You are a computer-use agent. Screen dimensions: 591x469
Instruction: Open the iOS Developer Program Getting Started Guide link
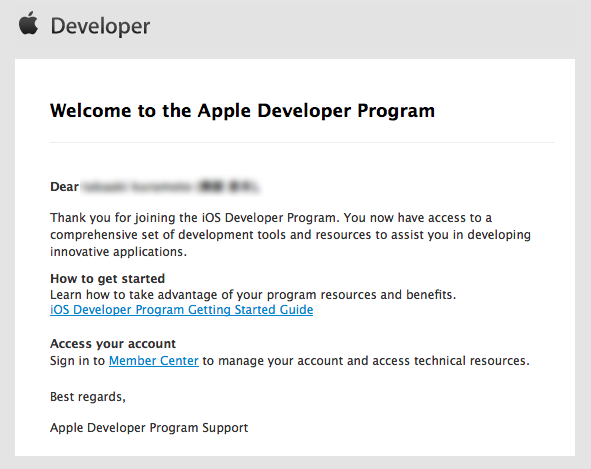[182, 310]
